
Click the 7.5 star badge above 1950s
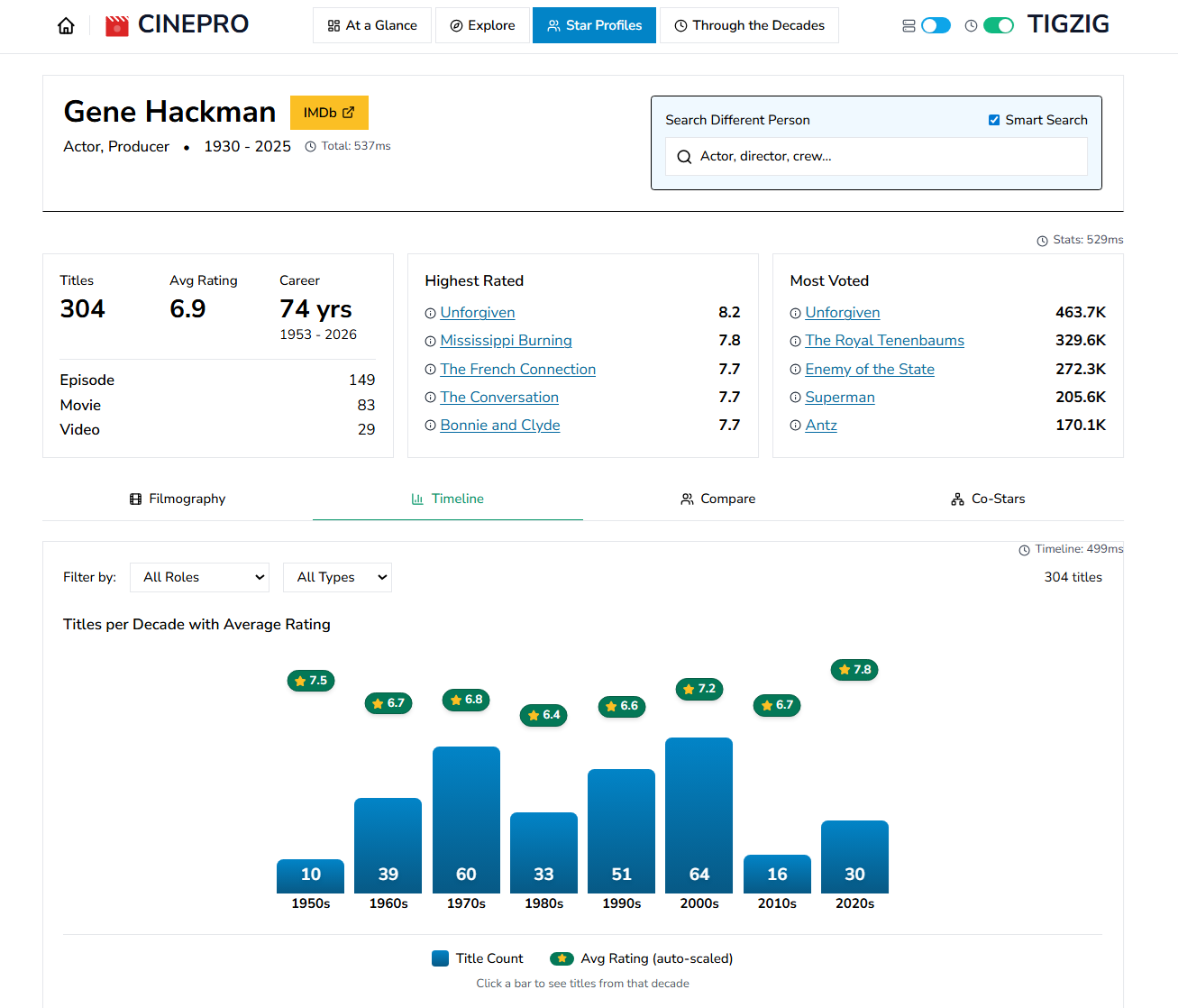pos(311,681)
